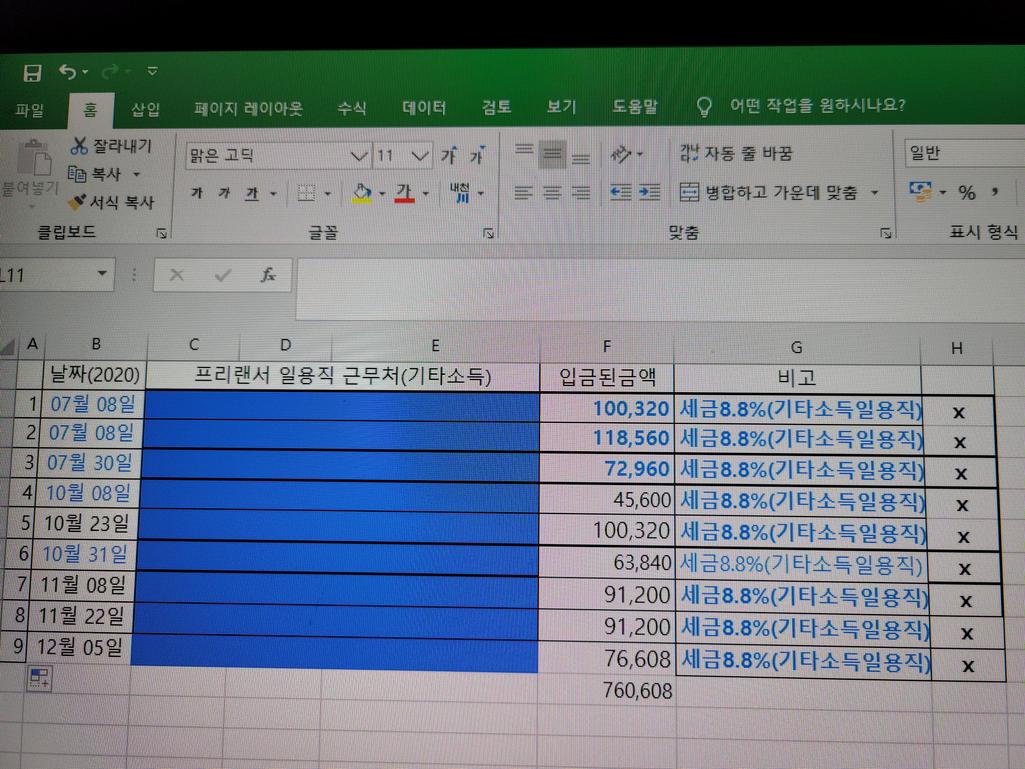This screenshot has width=1025, height=769.
Task: Expand the Name Box dropdown arrow
Action: coord(102,273)
